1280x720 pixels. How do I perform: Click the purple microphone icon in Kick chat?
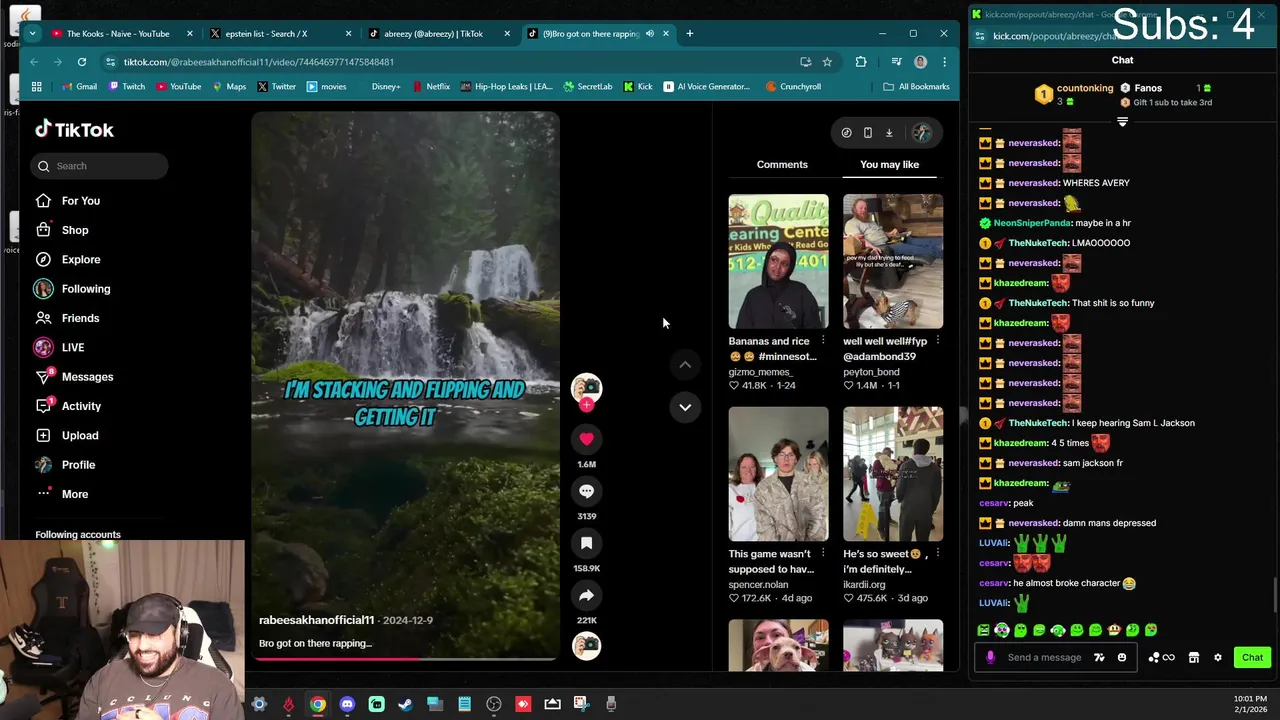(990, 657)
